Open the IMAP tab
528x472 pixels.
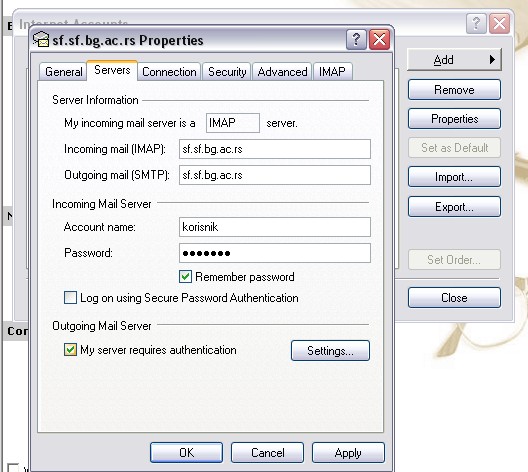point(332,72)
